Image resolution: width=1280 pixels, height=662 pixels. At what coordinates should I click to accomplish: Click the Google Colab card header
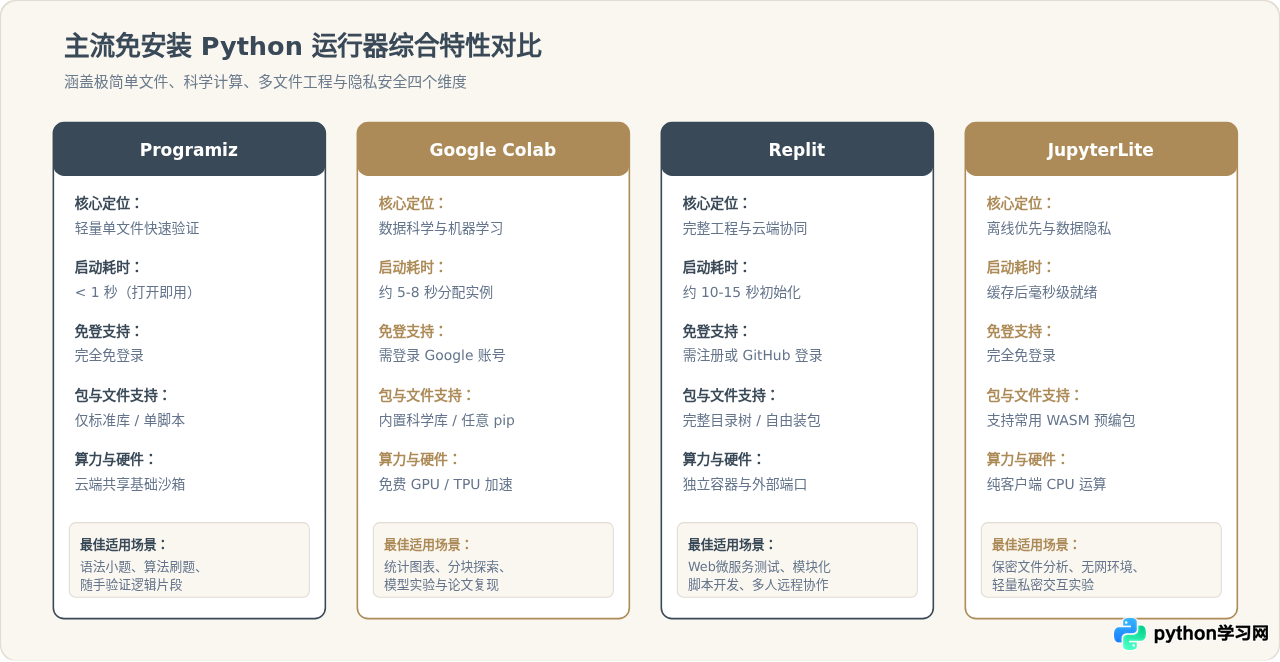point(493,149)
